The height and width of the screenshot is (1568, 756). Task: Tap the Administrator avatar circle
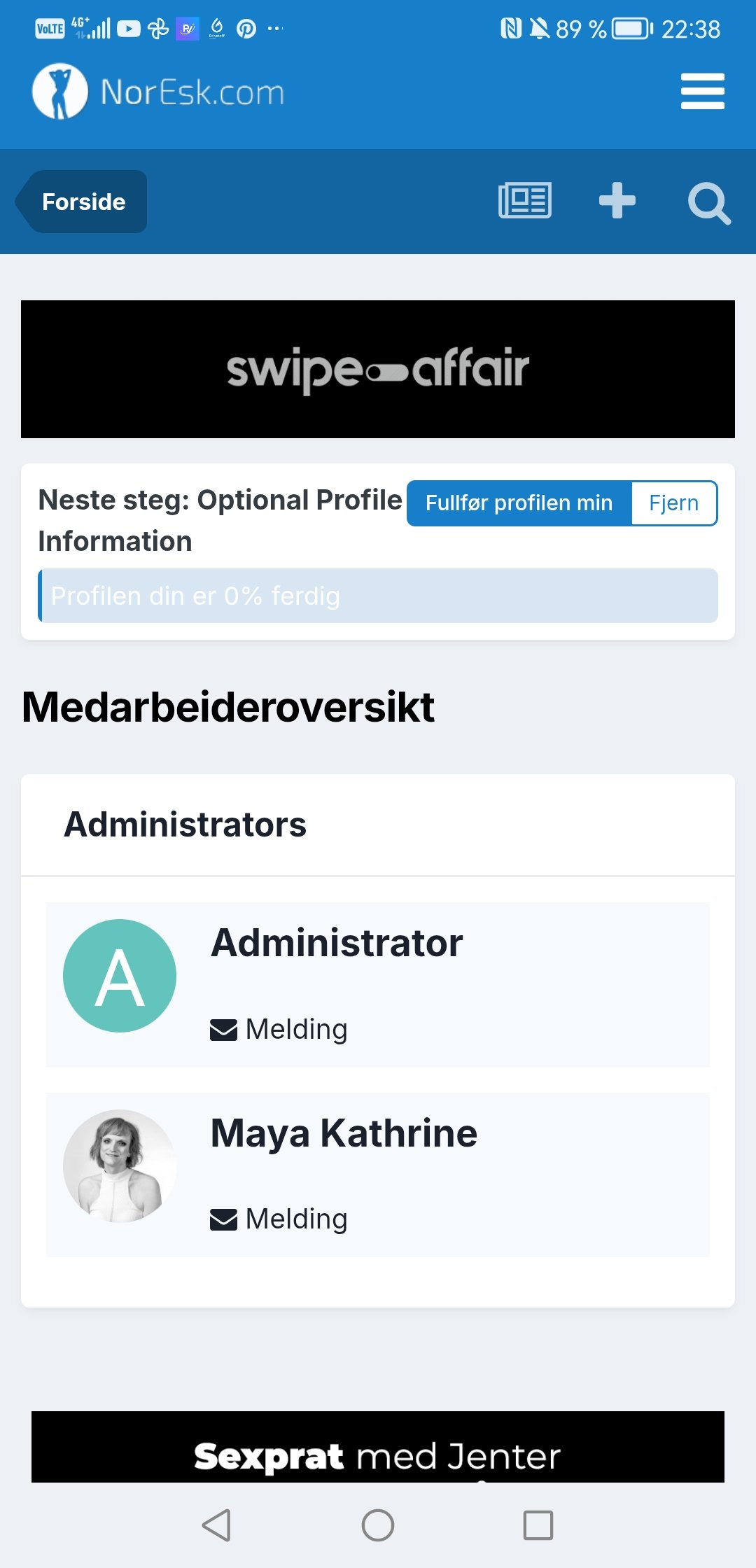[x=120, y=975]
